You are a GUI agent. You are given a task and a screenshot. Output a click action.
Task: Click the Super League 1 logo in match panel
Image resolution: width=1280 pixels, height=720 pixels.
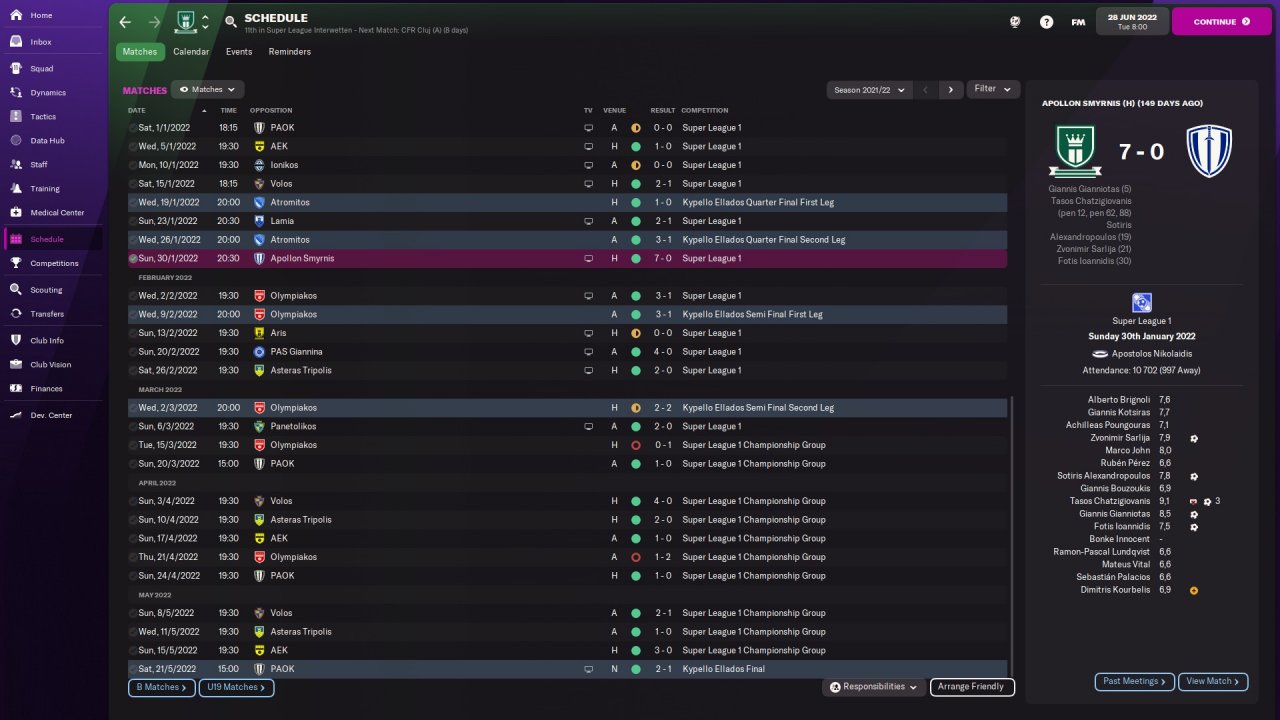(1142, 303)
